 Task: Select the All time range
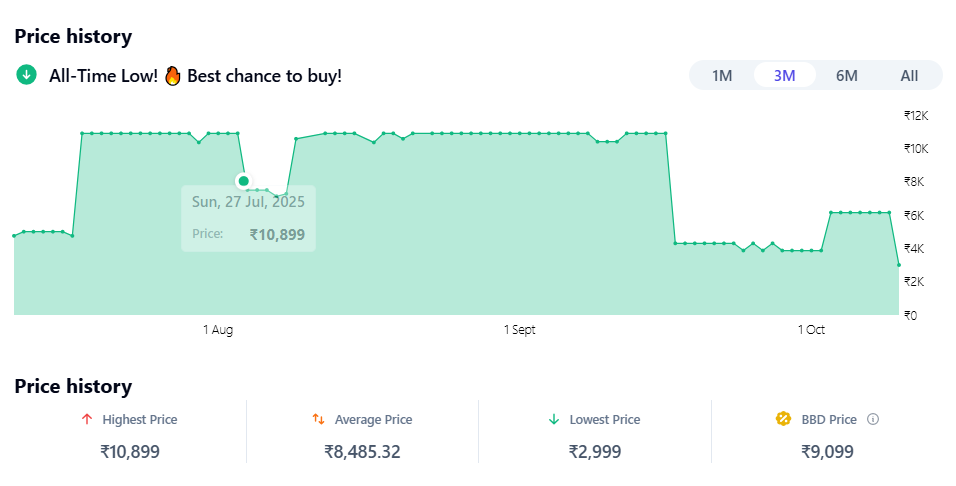[x=909, y=76]
